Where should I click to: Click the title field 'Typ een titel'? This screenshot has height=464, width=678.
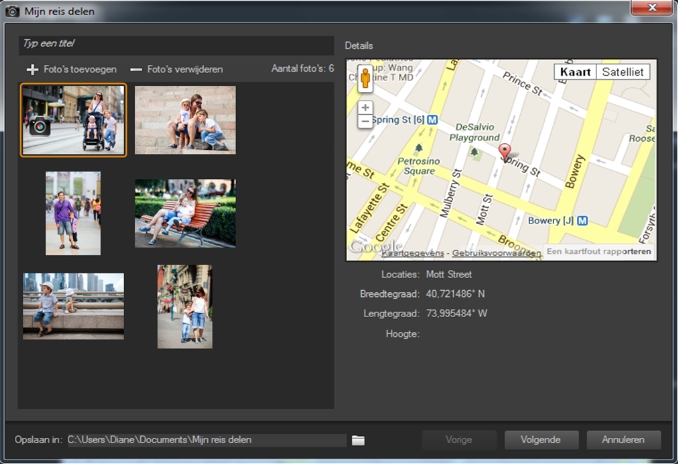175,44
